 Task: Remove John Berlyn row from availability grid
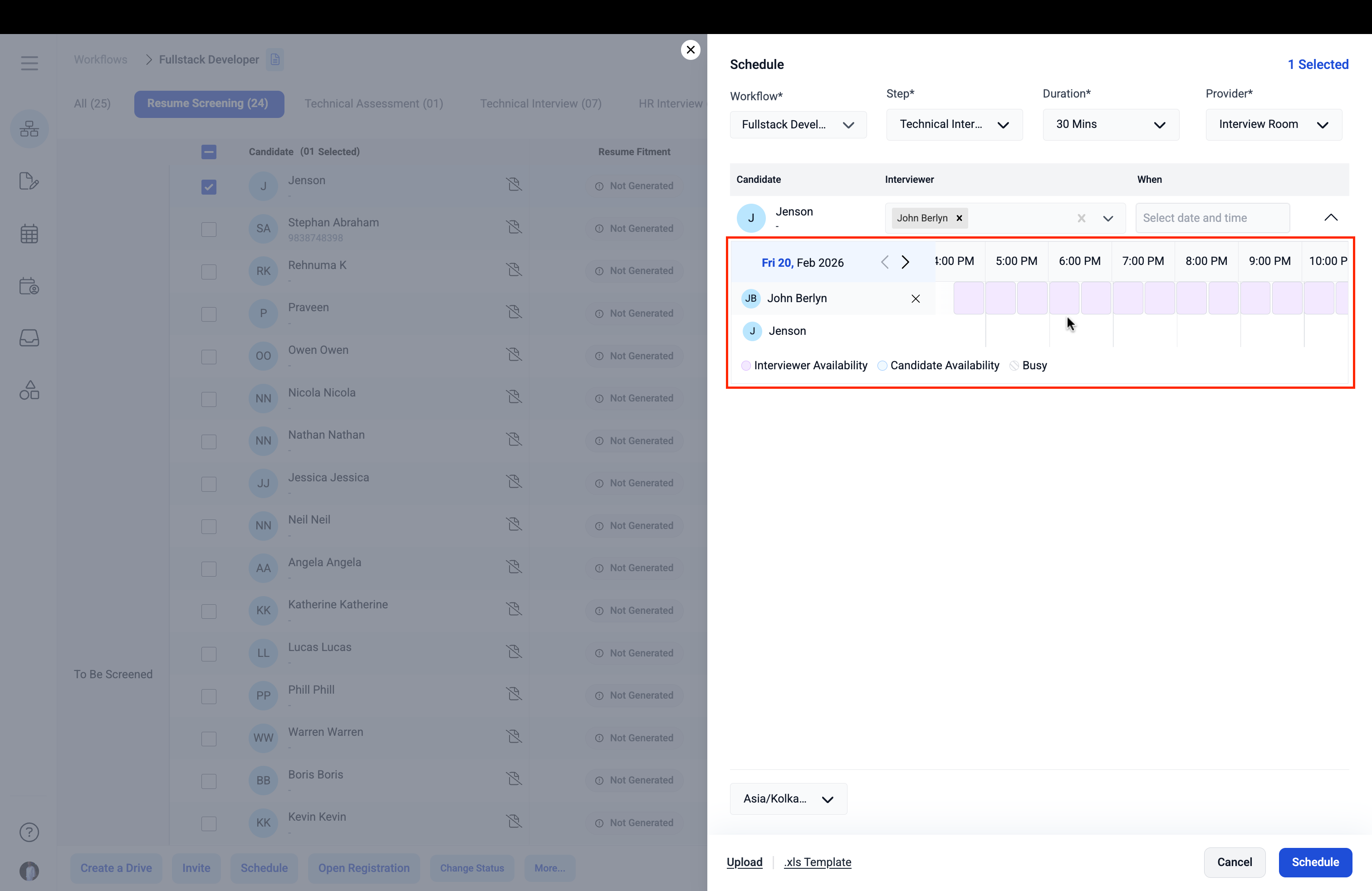pos(916,299)
